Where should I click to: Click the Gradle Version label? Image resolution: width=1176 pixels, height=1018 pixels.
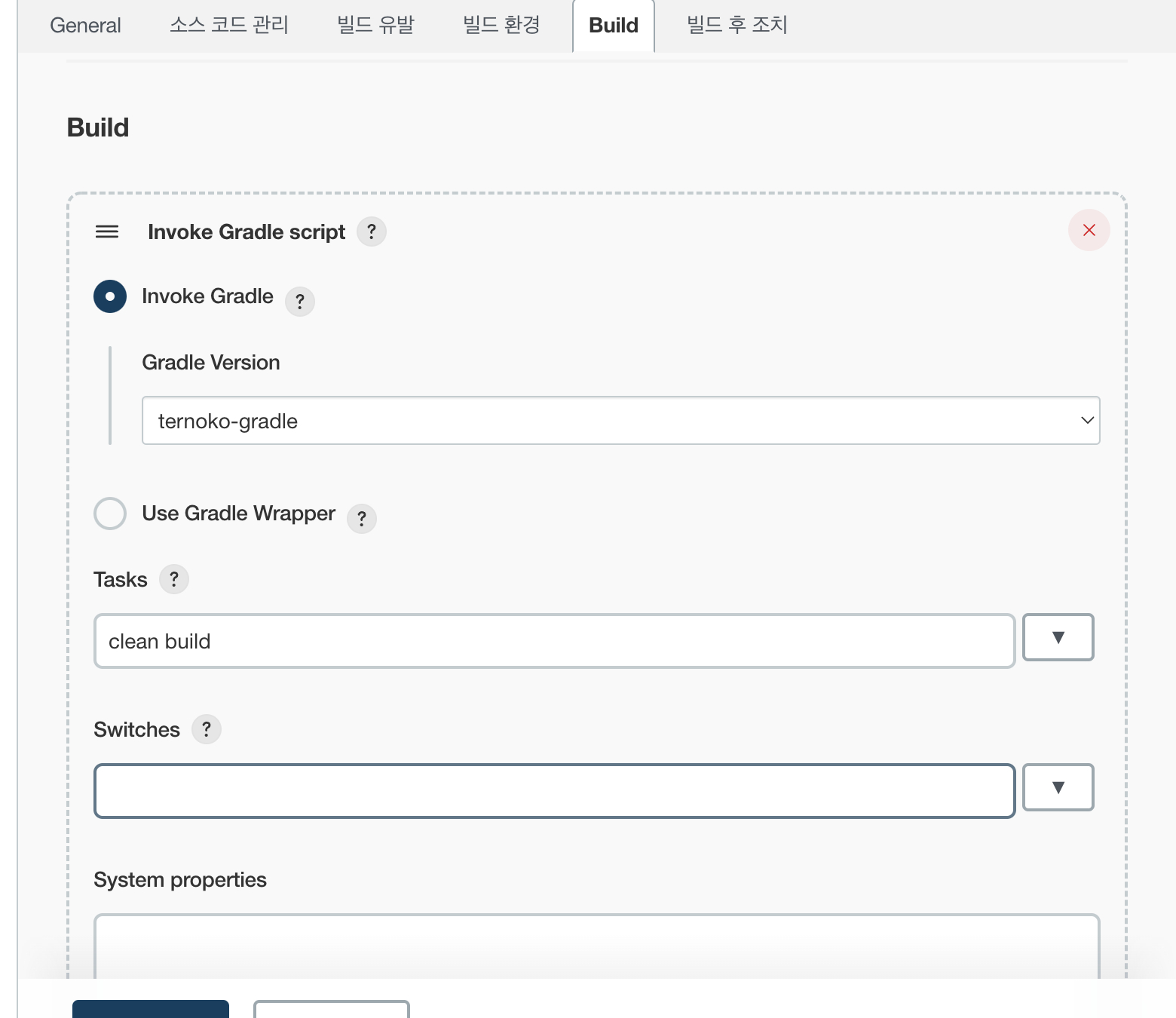[x=211, y=363]
